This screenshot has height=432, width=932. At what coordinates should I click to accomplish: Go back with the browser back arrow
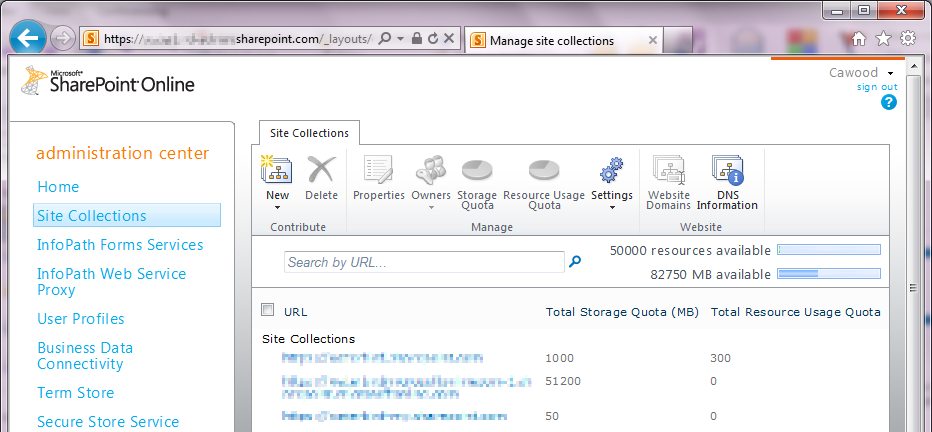[x=28, y=39]
